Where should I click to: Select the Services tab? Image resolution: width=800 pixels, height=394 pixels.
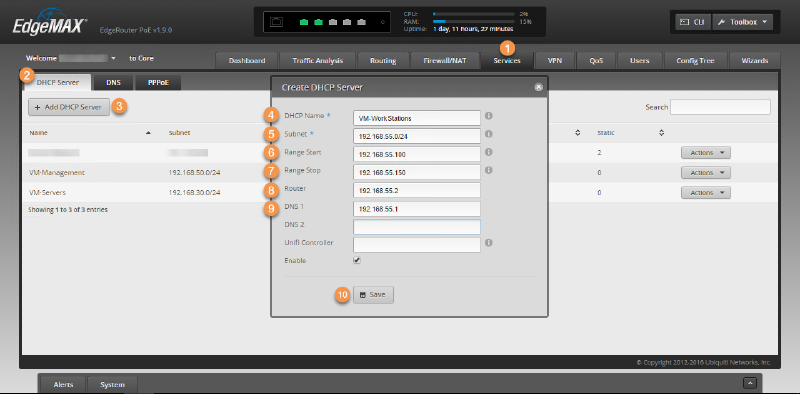[x=507, y=60]
